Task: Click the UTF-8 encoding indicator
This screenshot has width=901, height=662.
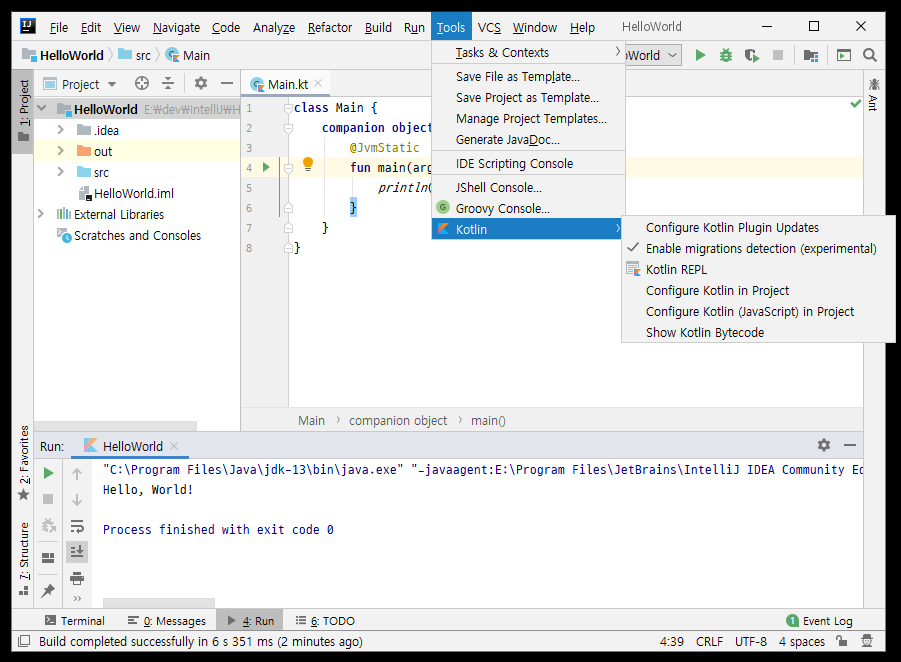Action: click(750, 641)
